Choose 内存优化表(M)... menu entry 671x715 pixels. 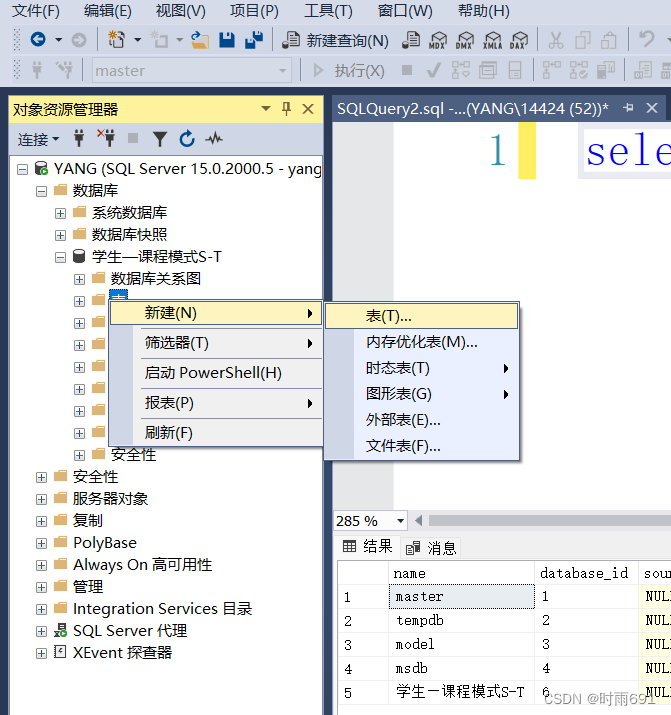(422, 342)
